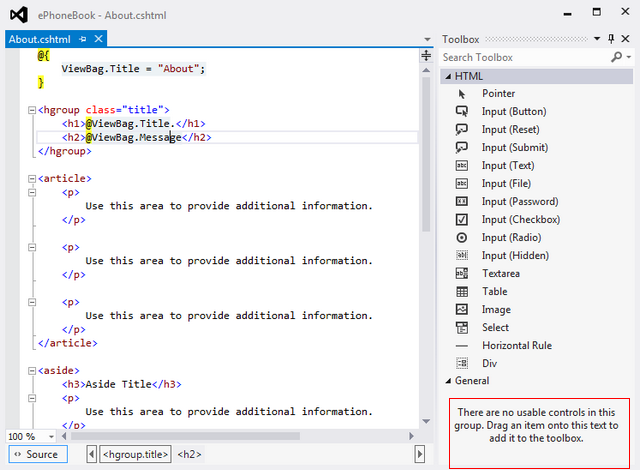This screenshot has width=640, height=470.
Task: Click the Input (Text) control icon
Action: click(462, 165)
